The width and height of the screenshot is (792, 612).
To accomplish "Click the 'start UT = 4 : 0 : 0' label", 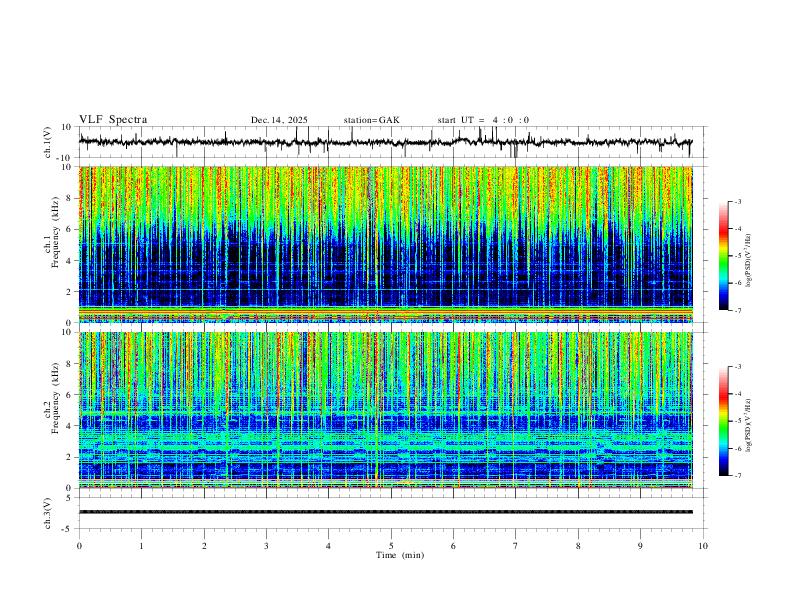I will tap(483, 120).
